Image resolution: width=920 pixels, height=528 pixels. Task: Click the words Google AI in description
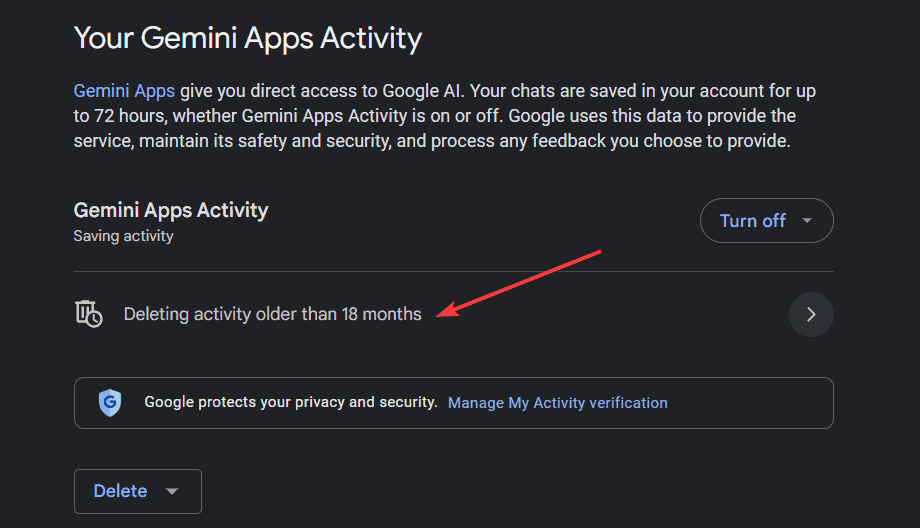click(421, 91)
